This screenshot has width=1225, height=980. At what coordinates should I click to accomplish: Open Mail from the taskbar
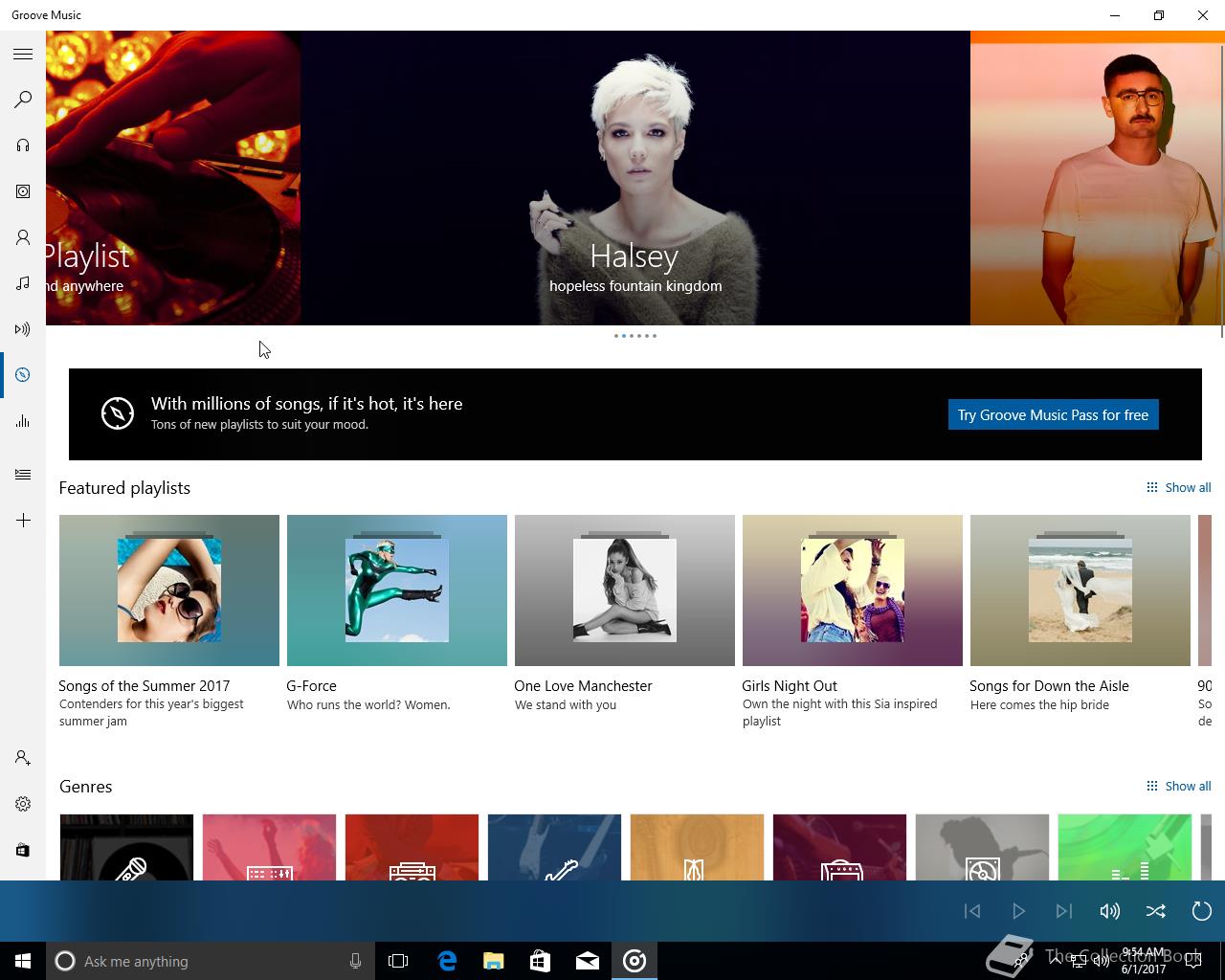pos(588,961)
